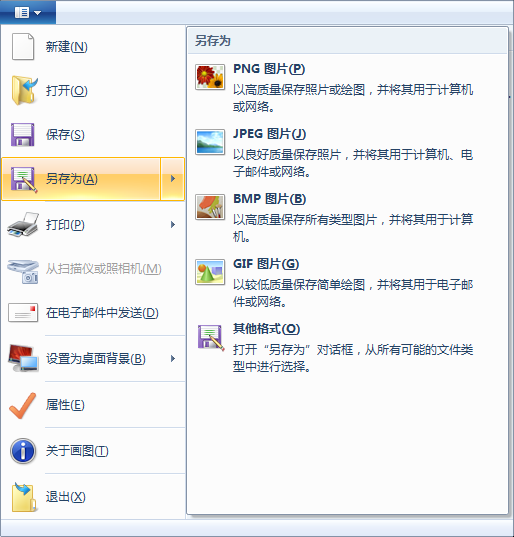Click the purple floppy disk 保存 icon
Screen dimensions: 514x537
point(23,135)
